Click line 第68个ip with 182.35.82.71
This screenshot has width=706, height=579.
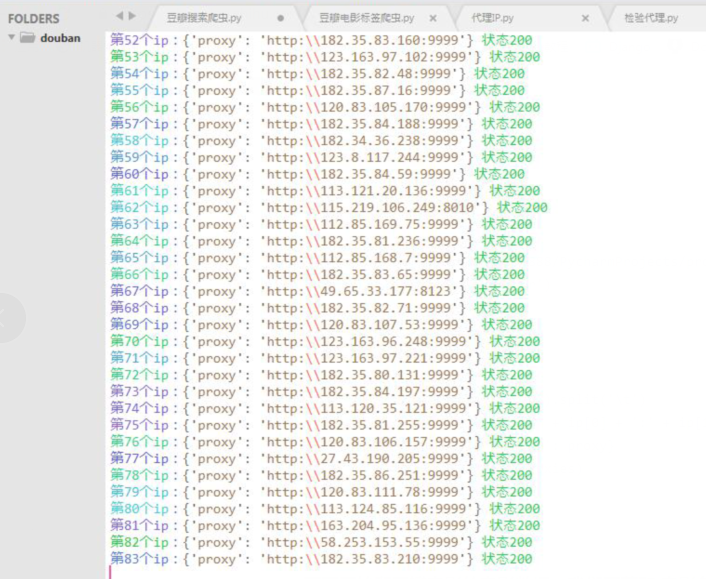[x=317, y=308]
